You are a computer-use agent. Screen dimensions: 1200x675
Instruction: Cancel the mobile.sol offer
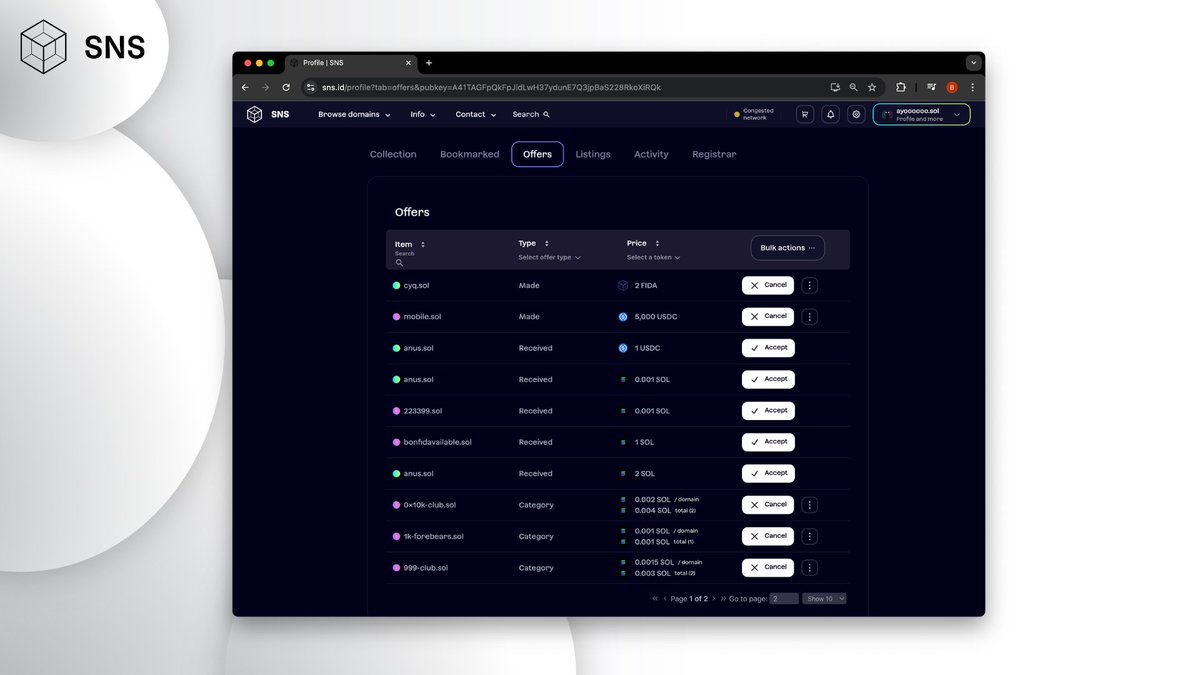tap(768, 316)
